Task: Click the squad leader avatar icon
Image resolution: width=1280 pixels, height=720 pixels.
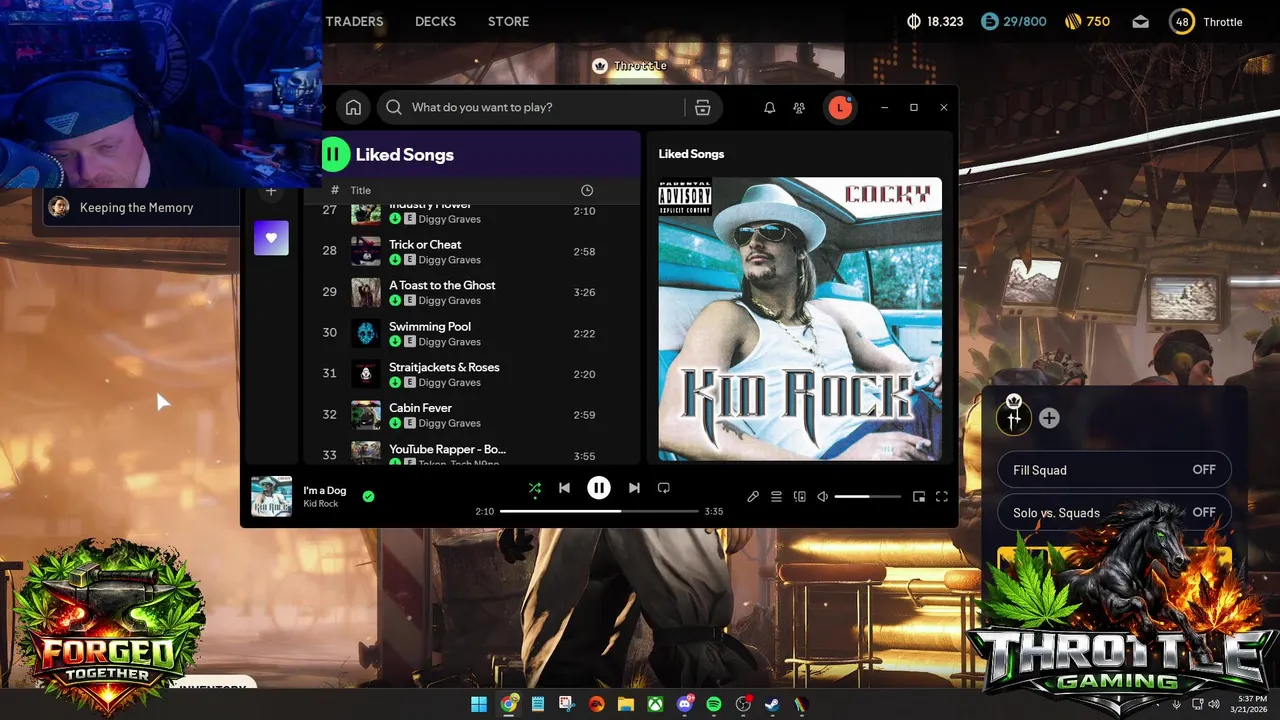Action: pos(1014,416)
